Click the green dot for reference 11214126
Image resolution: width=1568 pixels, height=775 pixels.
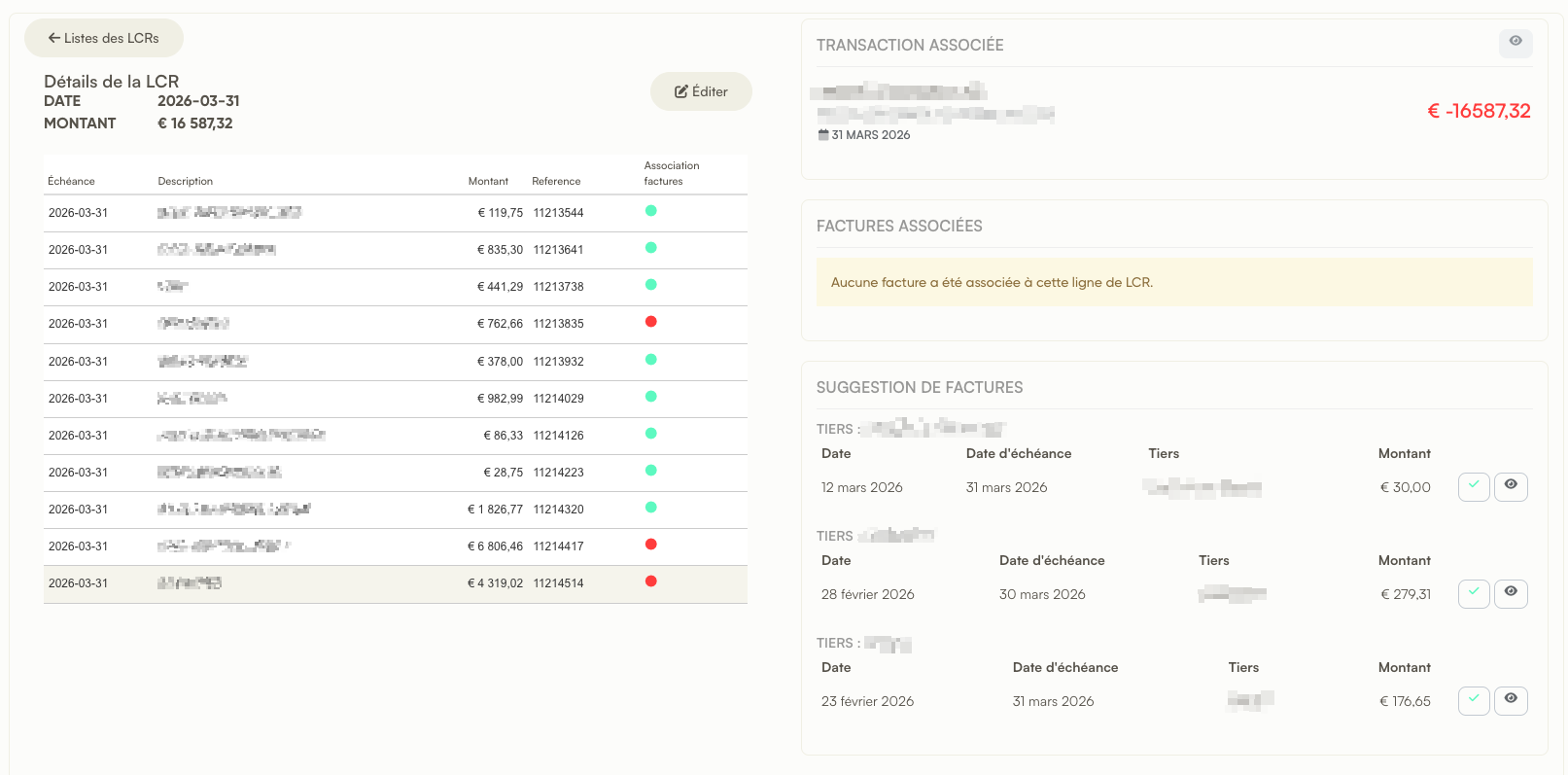(651, 434)
